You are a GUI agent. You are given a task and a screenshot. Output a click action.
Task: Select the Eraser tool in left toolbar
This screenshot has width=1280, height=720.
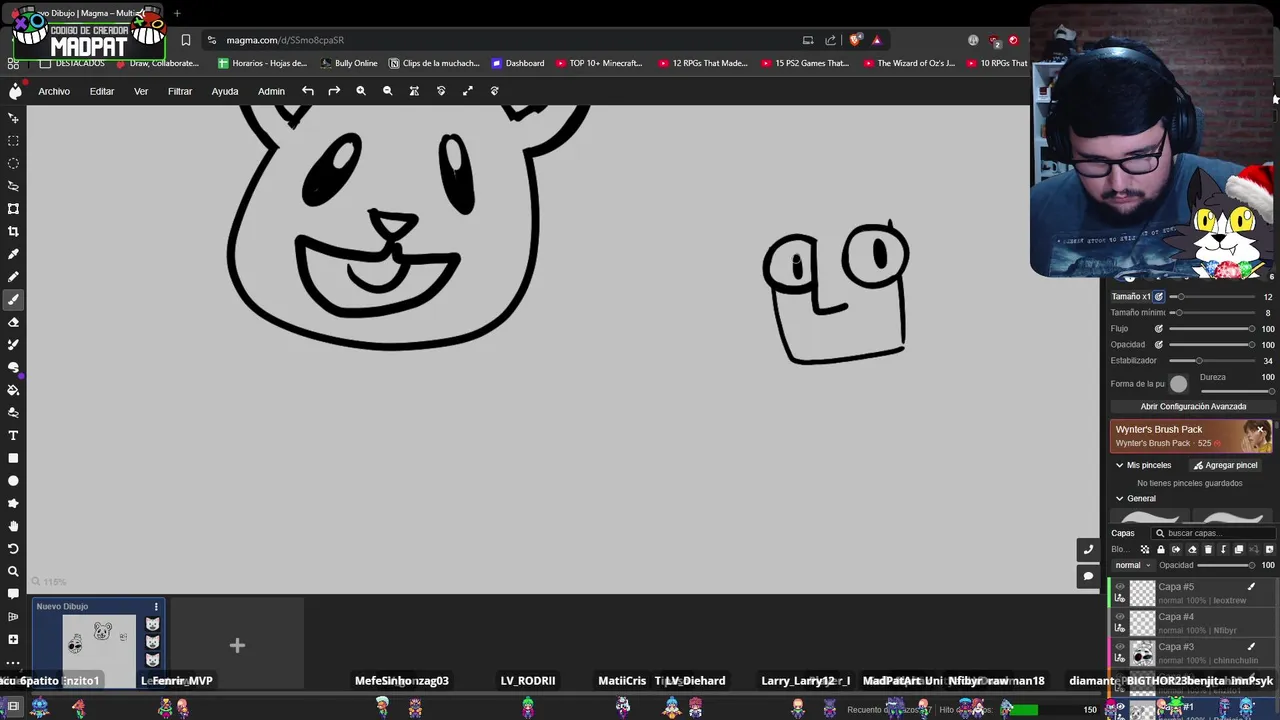(13, 322)
